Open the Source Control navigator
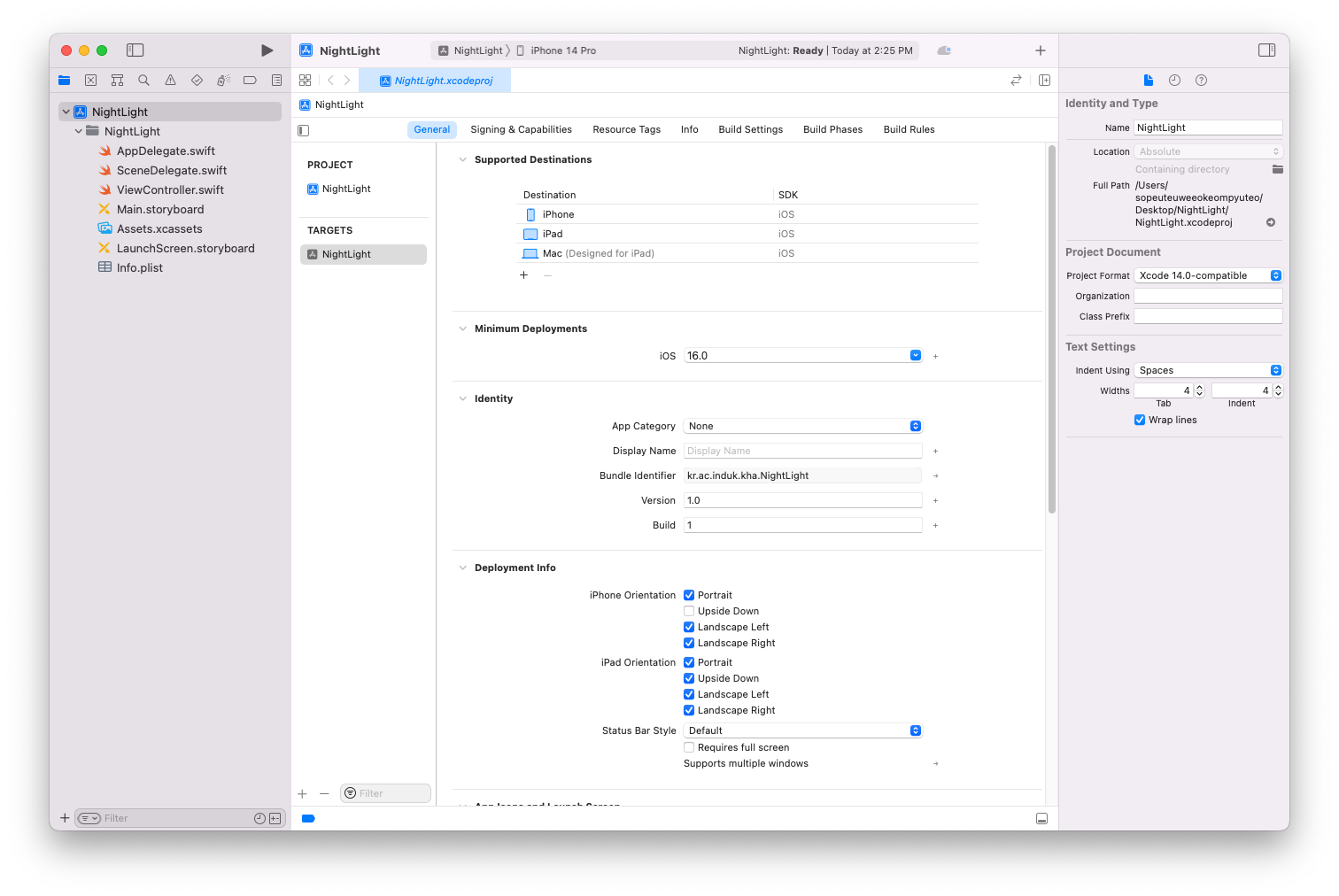This screenshot has height=896, width=1339. tap(90, 81)
